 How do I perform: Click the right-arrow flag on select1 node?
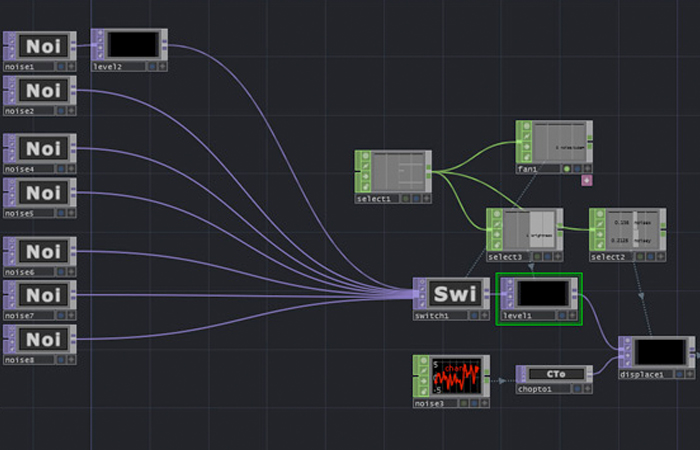tap(365, 176)
